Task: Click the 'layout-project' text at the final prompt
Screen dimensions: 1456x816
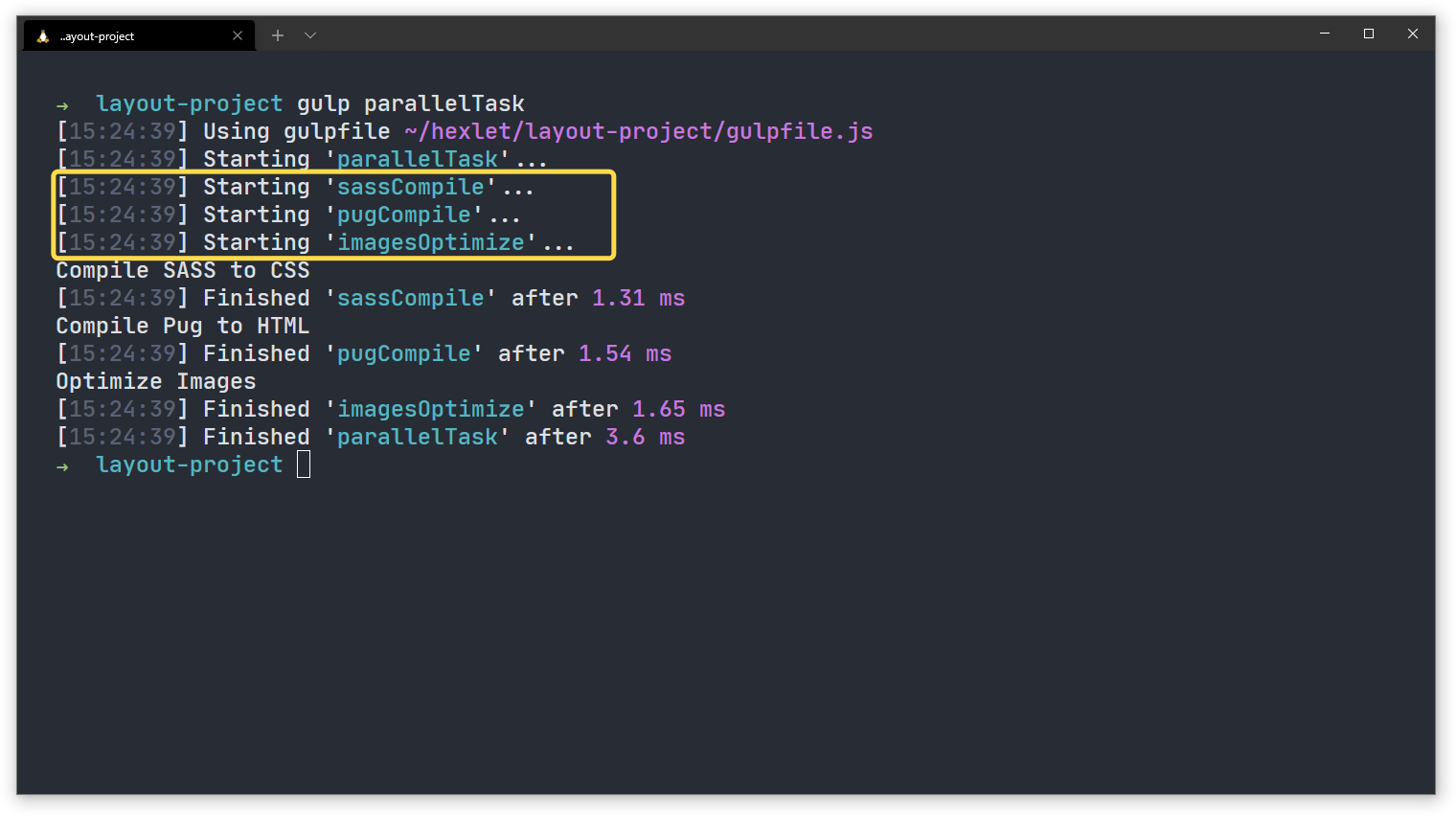Action: pos(188,464)
